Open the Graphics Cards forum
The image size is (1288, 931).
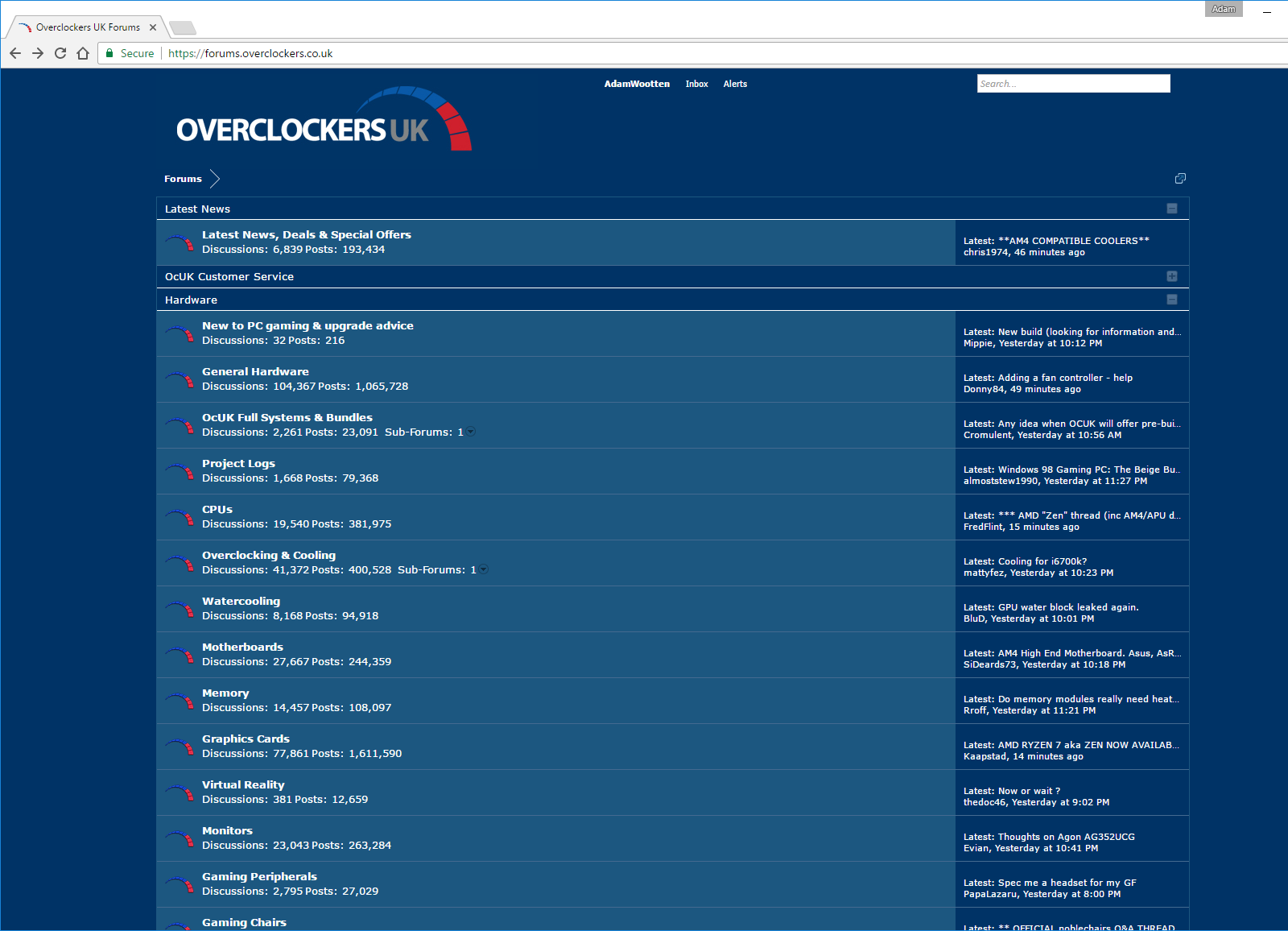(x=246, y=739)
